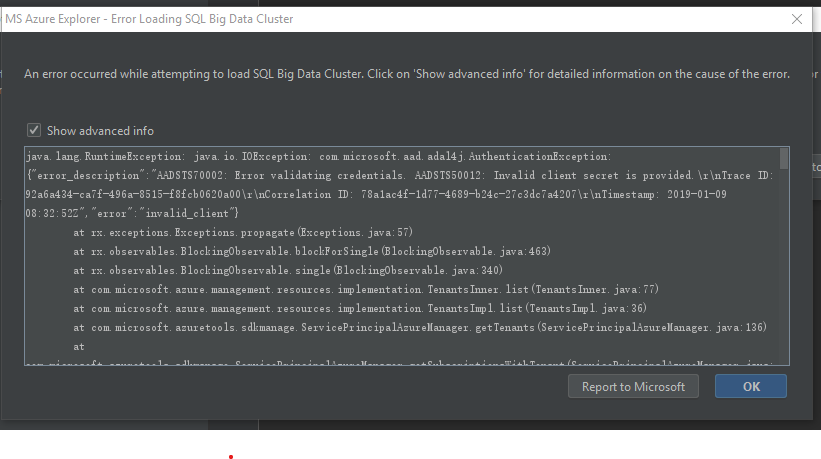This screenshot has width=821, height=459.
Task: Close the Error Loading SQL Big Data Cluster dialog
Action: (797, 19)
